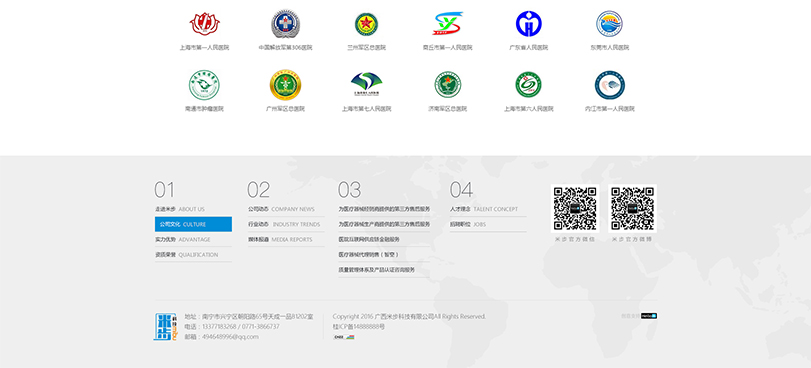Image resolution: width=811 pixels, height=368 pixels.
Task: Click the 上海市第六人民医院 label
Action: point(529,109)
